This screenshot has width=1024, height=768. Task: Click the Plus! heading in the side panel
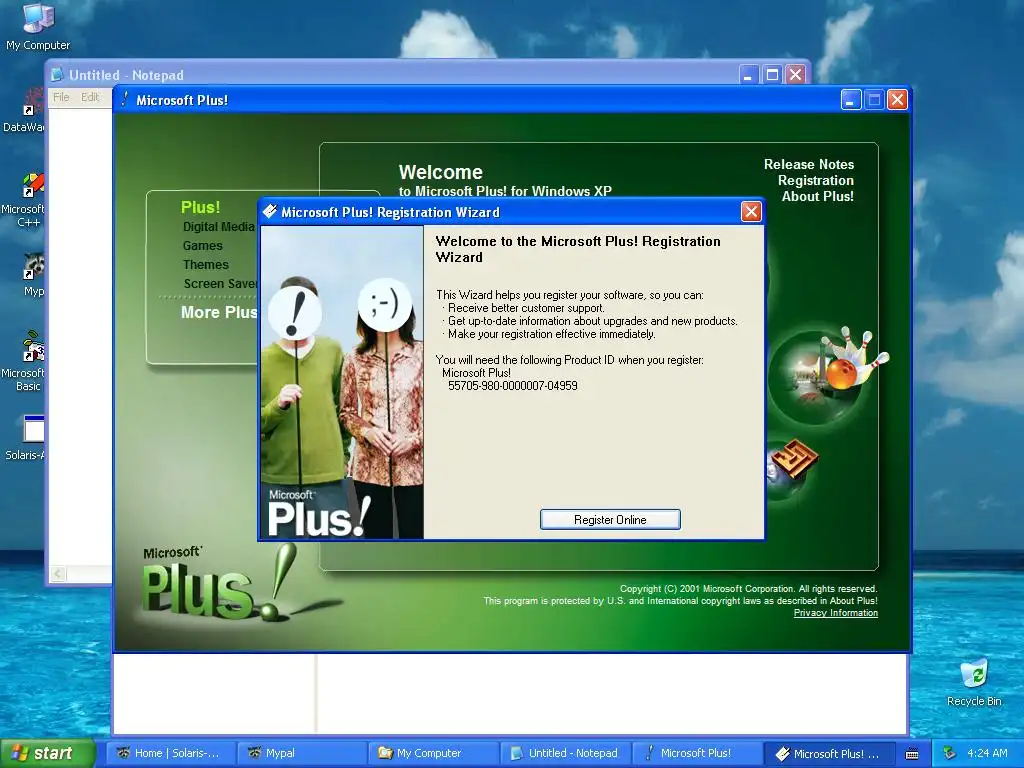(200, 207)
